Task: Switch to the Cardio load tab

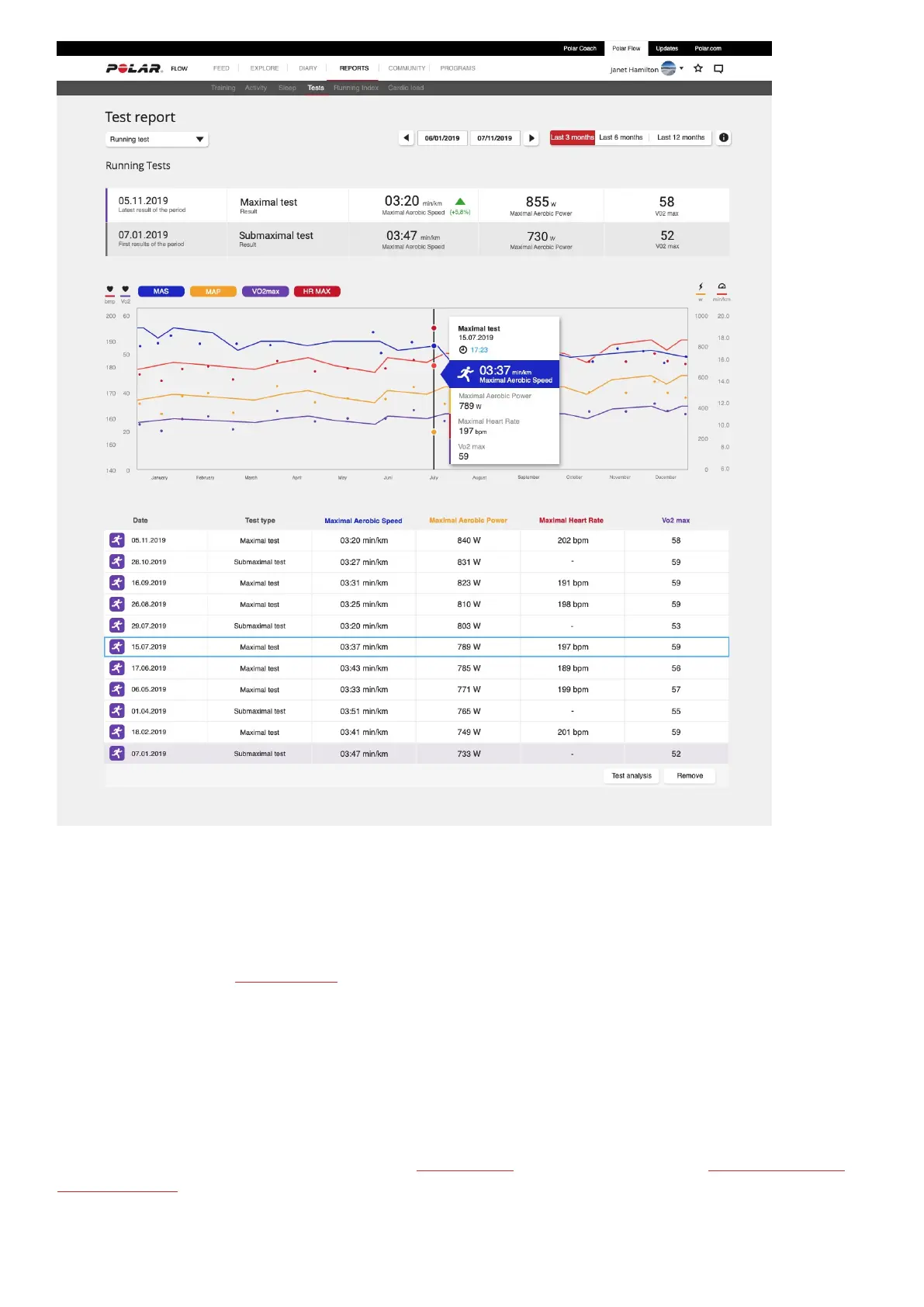Action: pyautogui.click(x=406, y=88)
